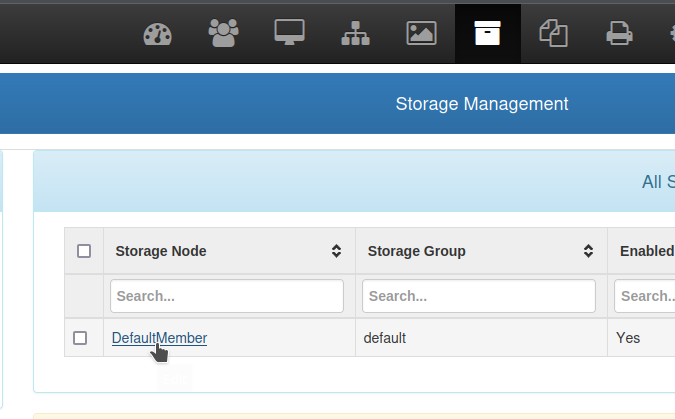Screen dimensions: 675x419
Task: Sort by Storage Group using sort arrows
Action: [588, 251]
